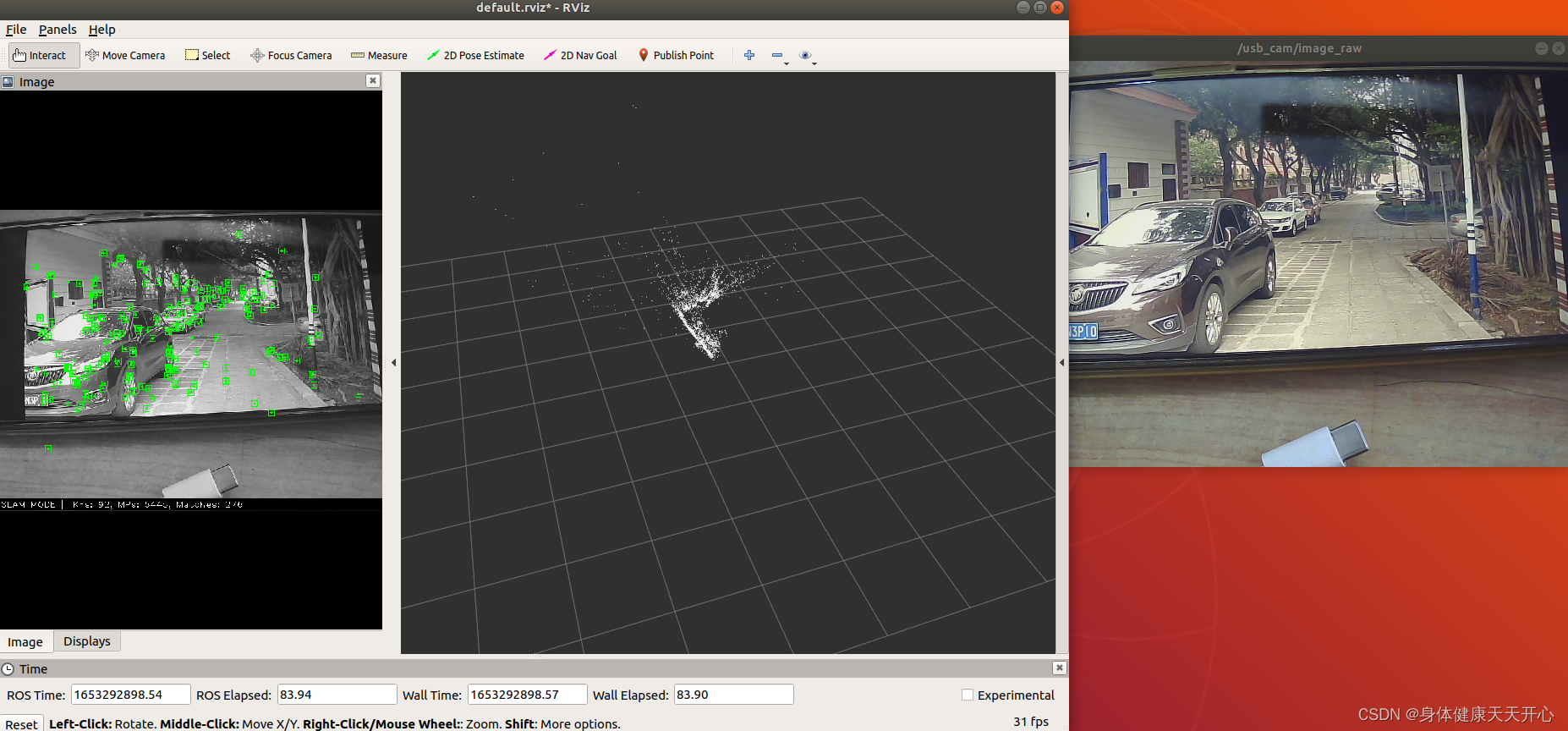Choose the Publish Point tool
Image resolution: width=1568 pixels, height=731 pixels.
[676, 56]
